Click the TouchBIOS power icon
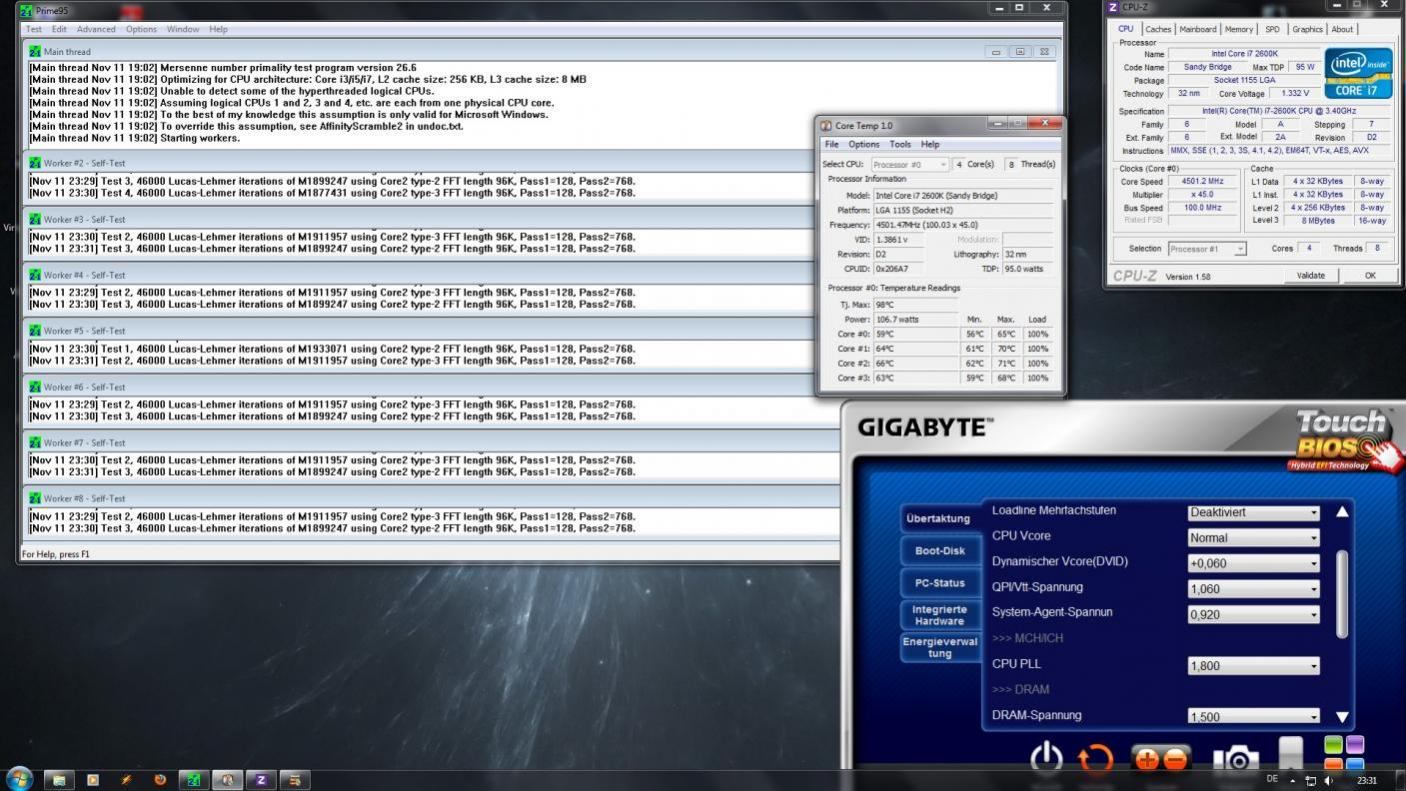The image size is (1406, 791). tap(1046, 758)
